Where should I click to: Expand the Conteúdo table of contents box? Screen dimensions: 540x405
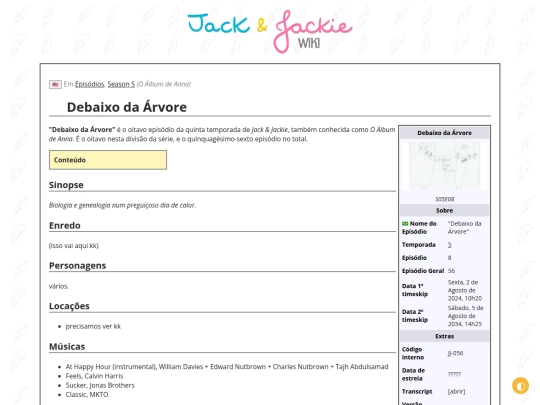click(108, 160)
